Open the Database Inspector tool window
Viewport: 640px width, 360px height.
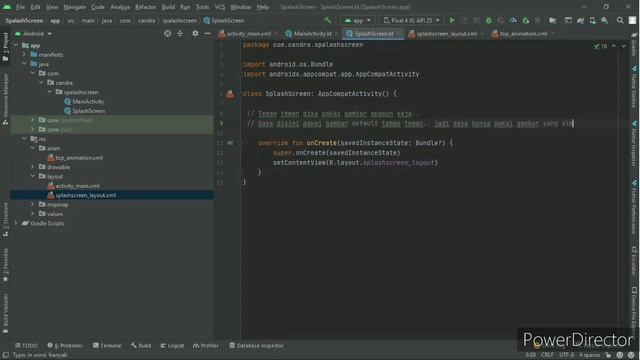point(256,346)
